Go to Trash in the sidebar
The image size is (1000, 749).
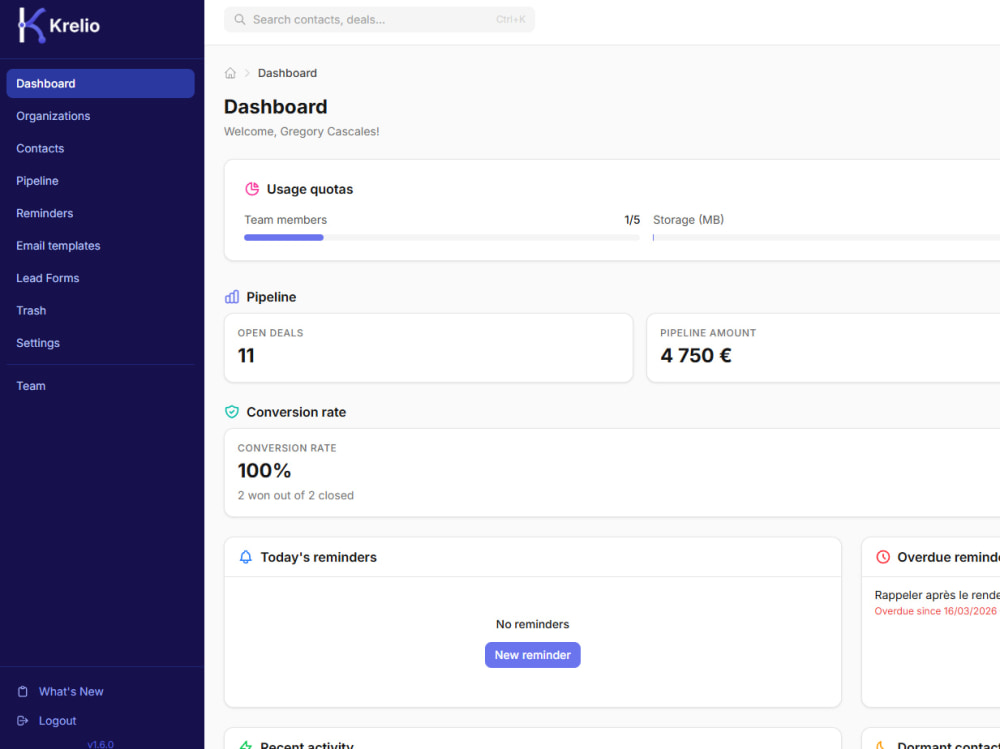click(100, 311)
